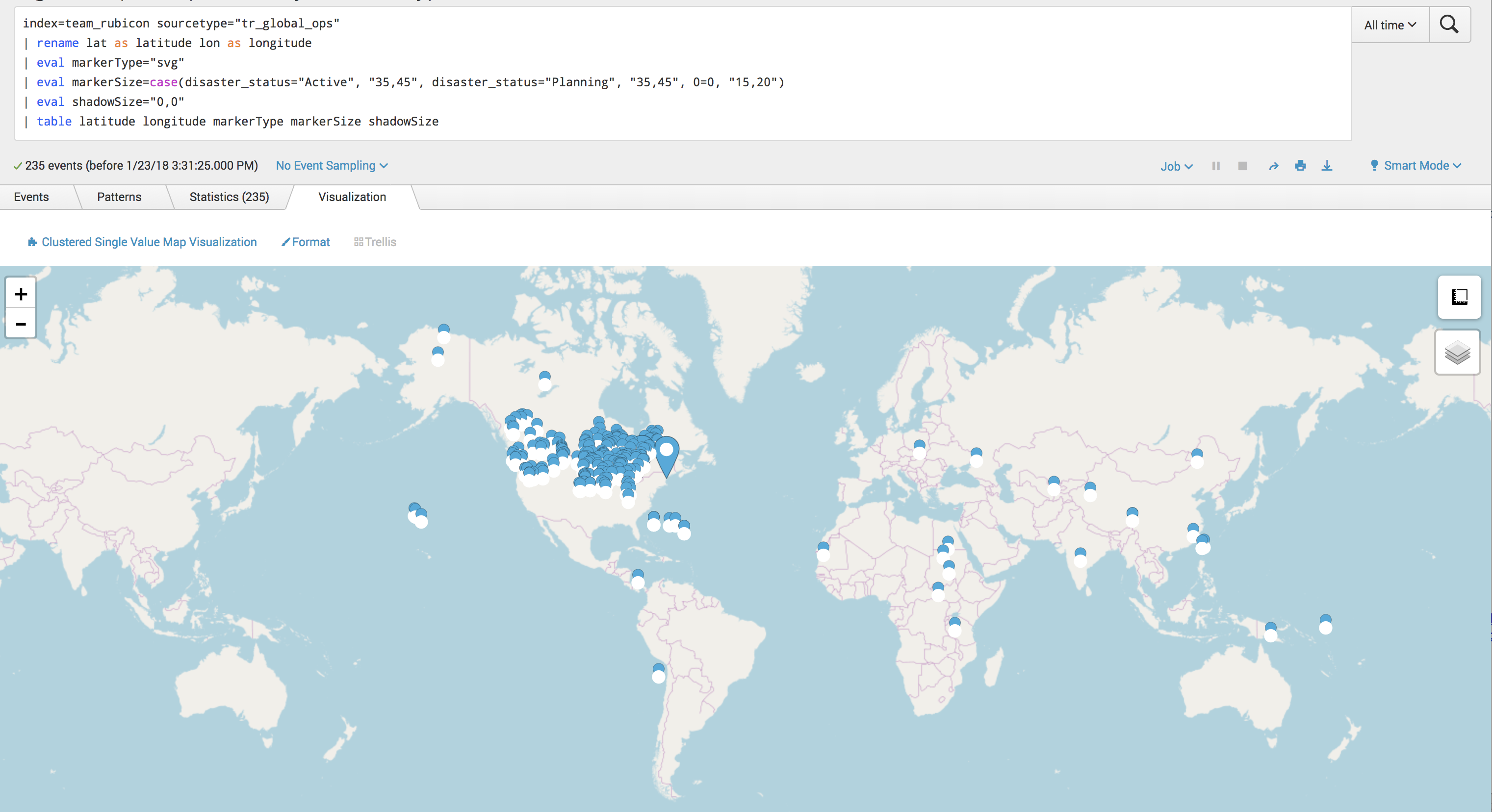1492x812 pixels.
Task: Click the search magnifying glass button
Action: coord(1448,25)
